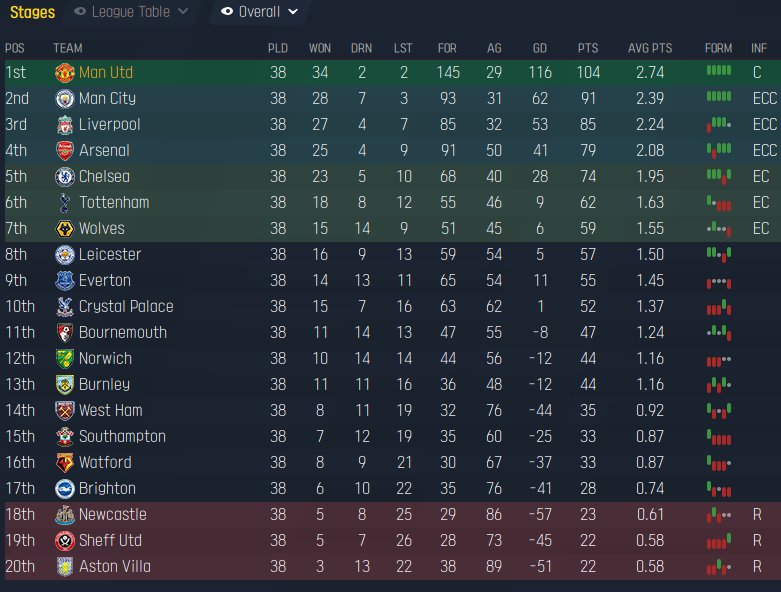Screen dimensions: 781x592
Task: Click Tottenham's form indicator bars
Action: pyautogui.click(x=718, y=203)
